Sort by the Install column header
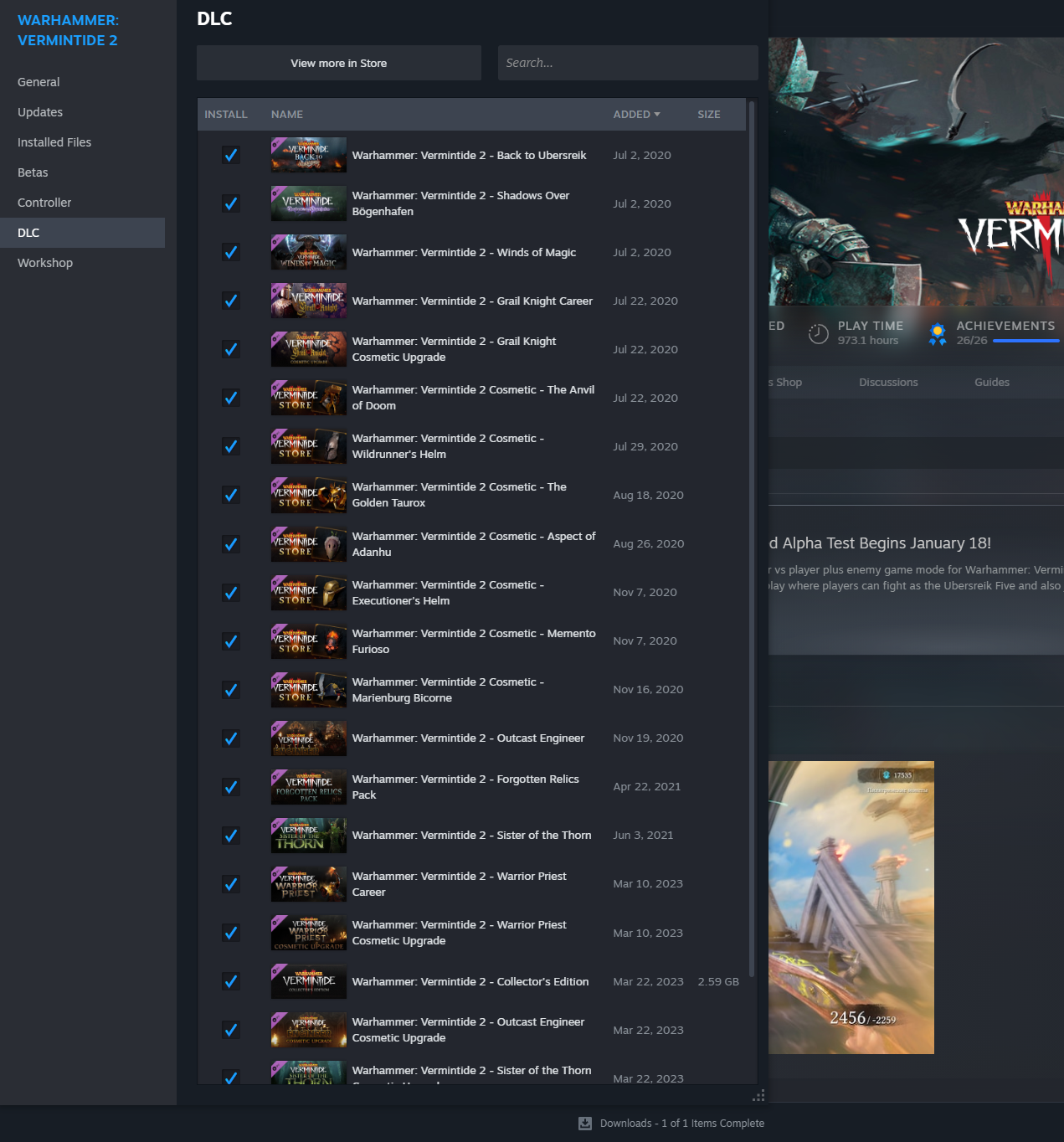Viewport: 1064px width, 1142px height. click(226, 114)
